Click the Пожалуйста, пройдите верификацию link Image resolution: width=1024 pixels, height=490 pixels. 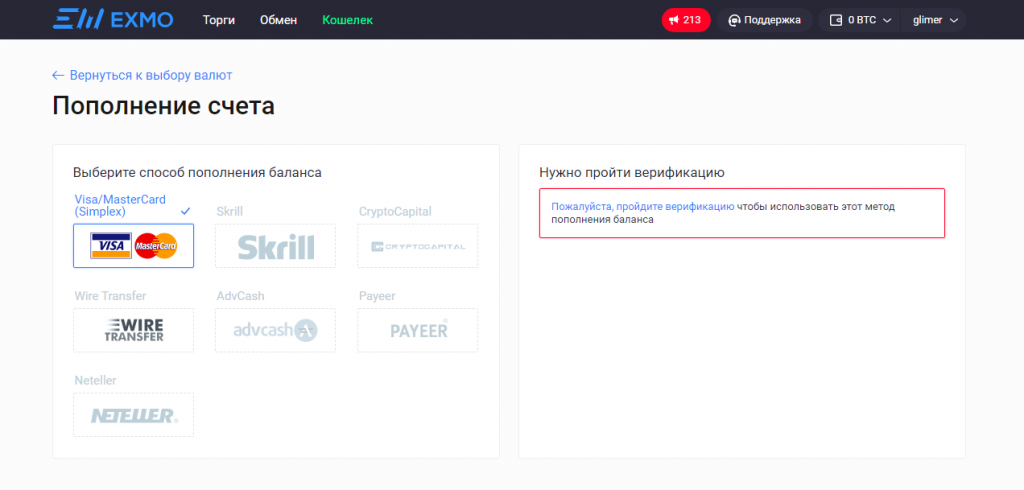coord(642,206)
